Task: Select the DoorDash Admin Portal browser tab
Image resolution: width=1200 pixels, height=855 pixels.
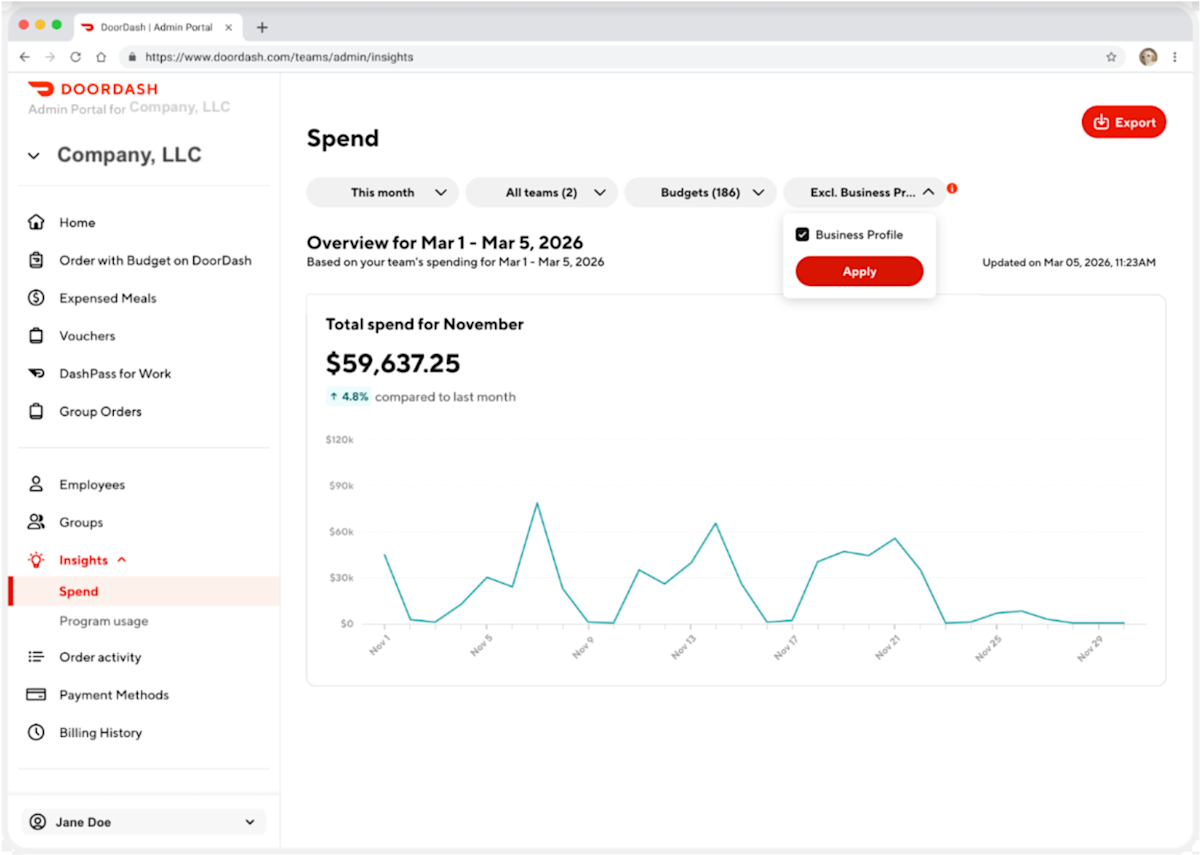Action: click(156, 27)
